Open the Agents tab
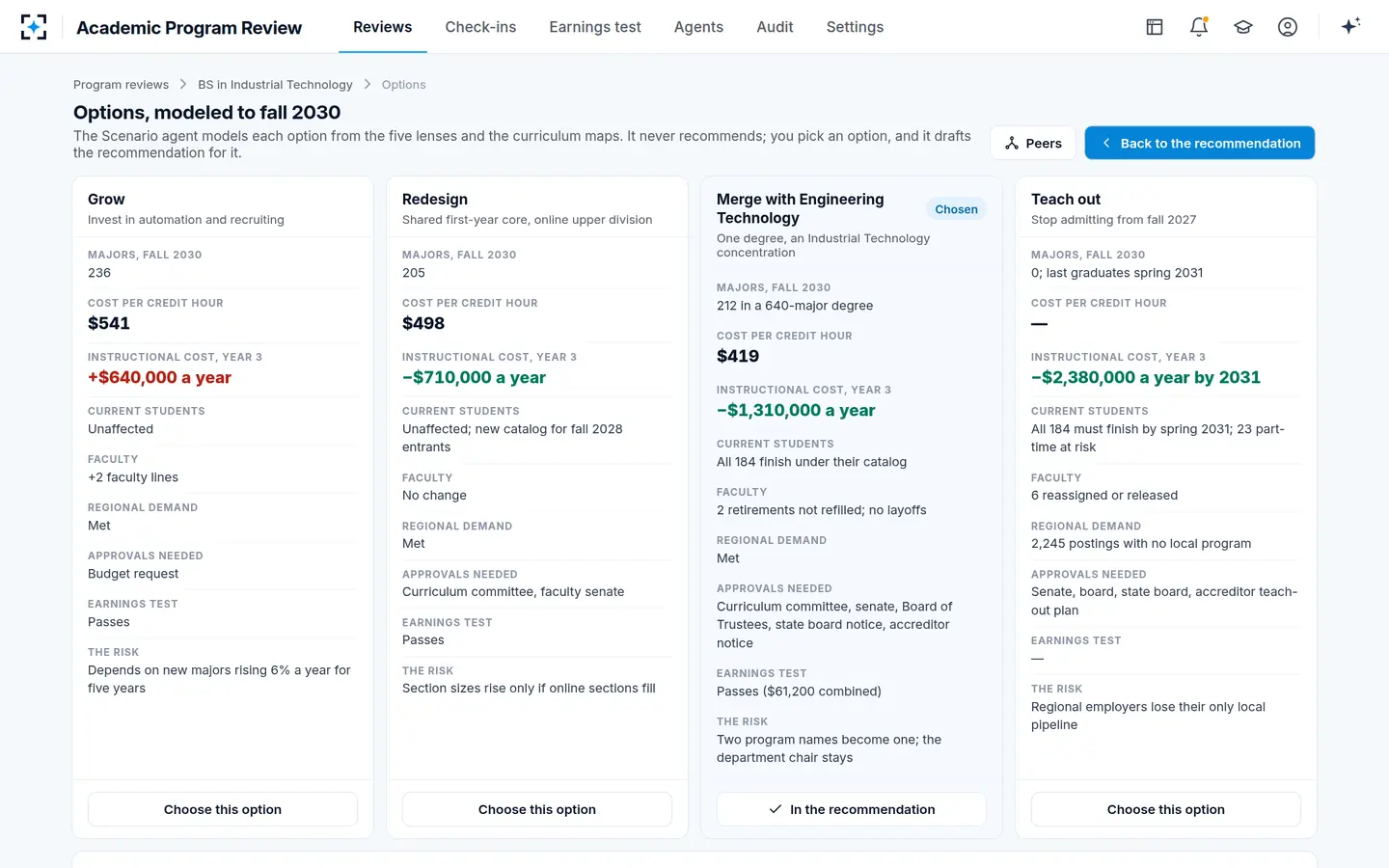The width and height of the screenshot is (1389, 868). click(x=698, y=27)
